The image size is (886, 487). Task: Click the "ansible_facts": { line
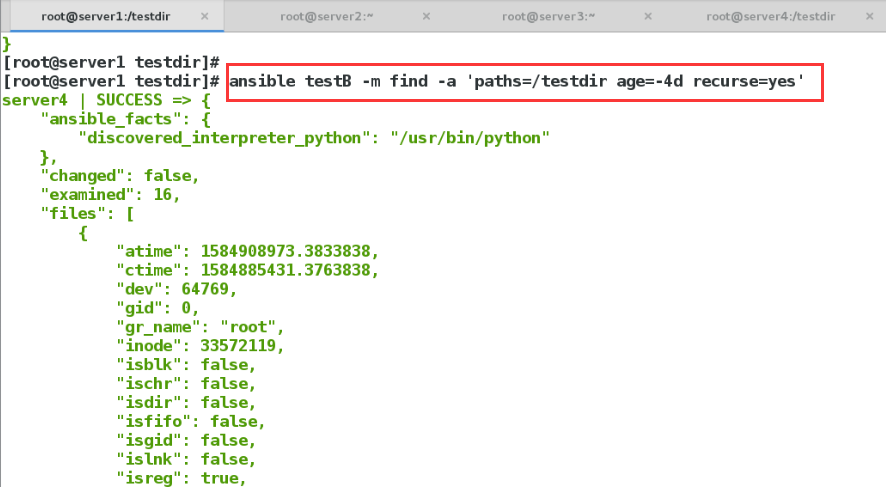(x=125, y=119)
